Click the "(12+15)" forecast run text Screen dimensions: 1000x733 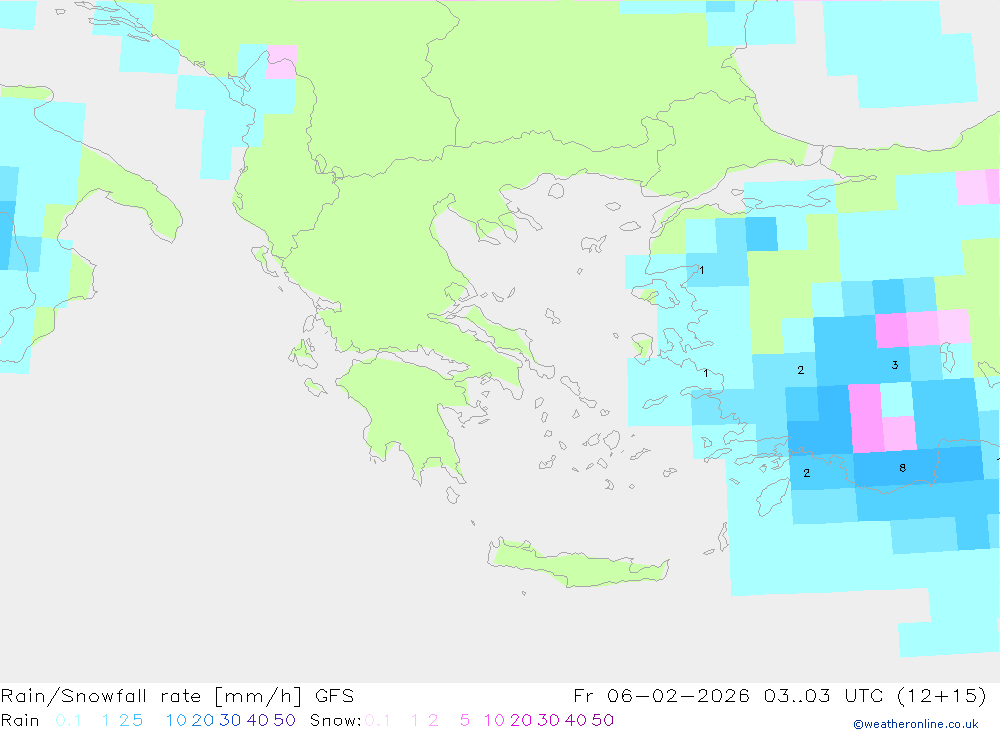tap(941, 695)
